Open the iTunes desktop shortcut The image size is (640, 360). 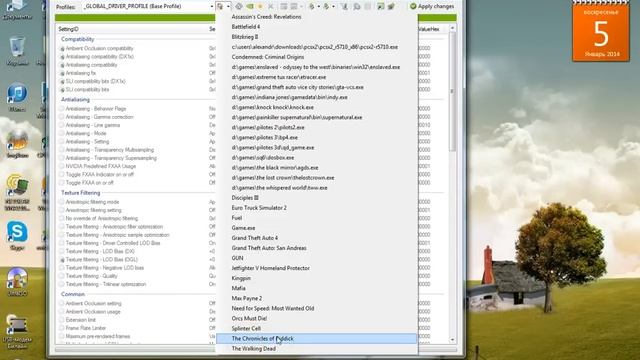pos(17,97)
